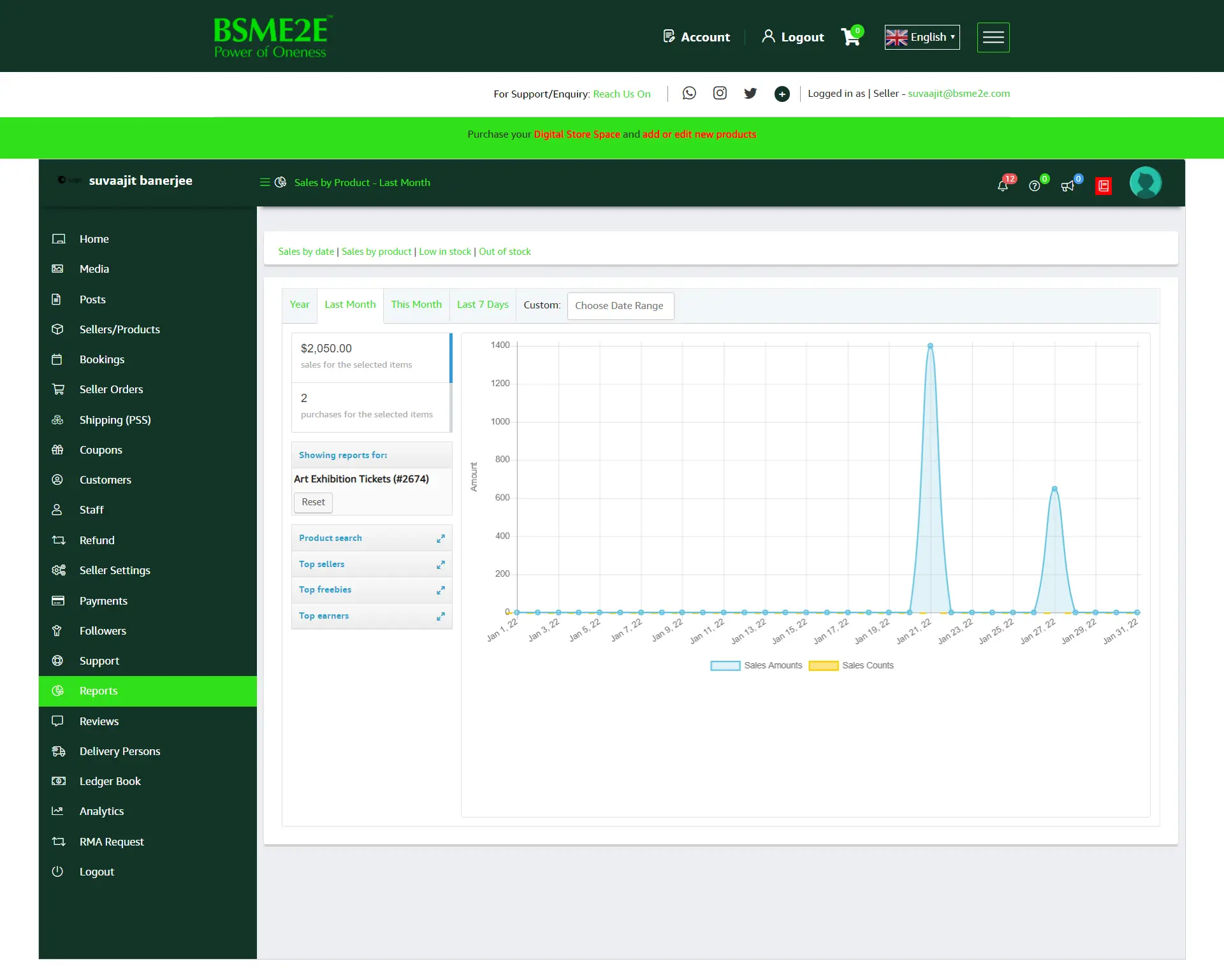
Task: Click add or edit new products link
Action: click(699, 134)
